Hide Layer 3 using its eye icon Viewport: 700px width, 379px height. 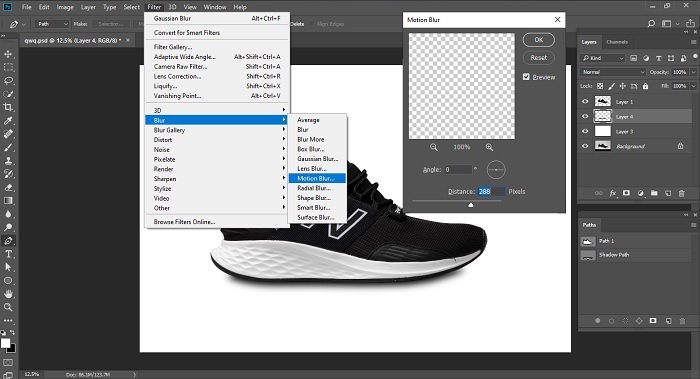tap(585, 131)
